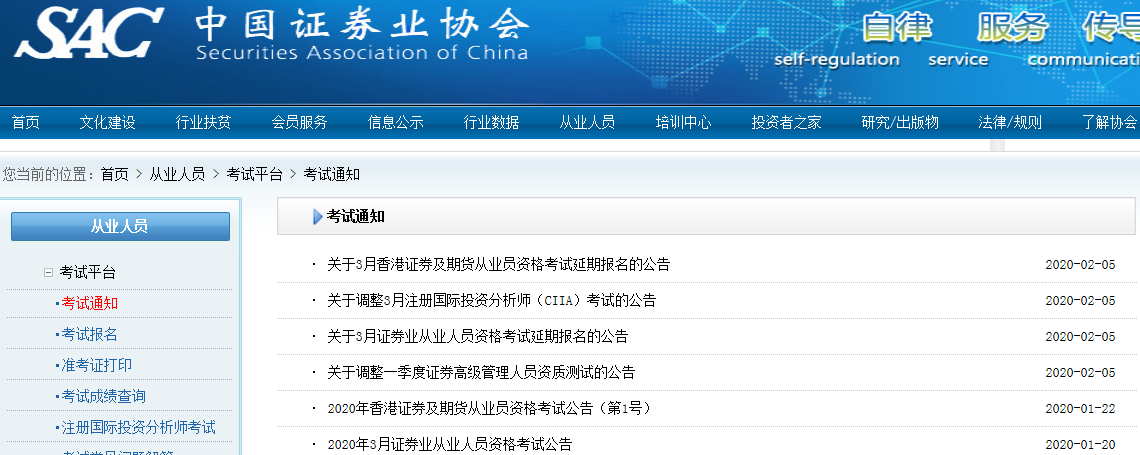Open notice about 香港证券及期货 exam registration delay
Screen dimensions: 1140x455
pyautogui.click(x=498, y=265)
